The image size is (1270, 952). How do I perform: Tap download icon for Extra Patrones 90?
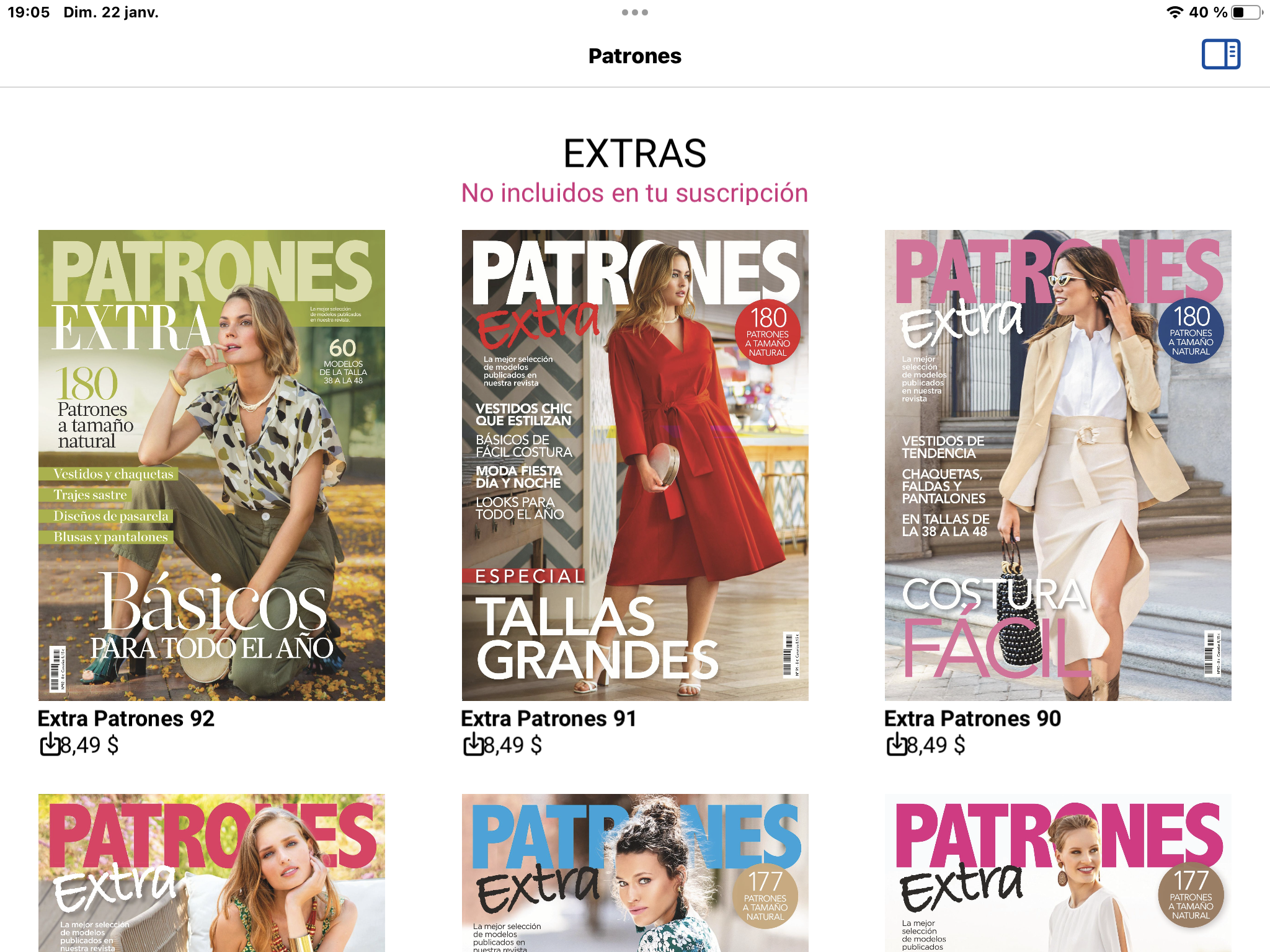click(897, 744)
